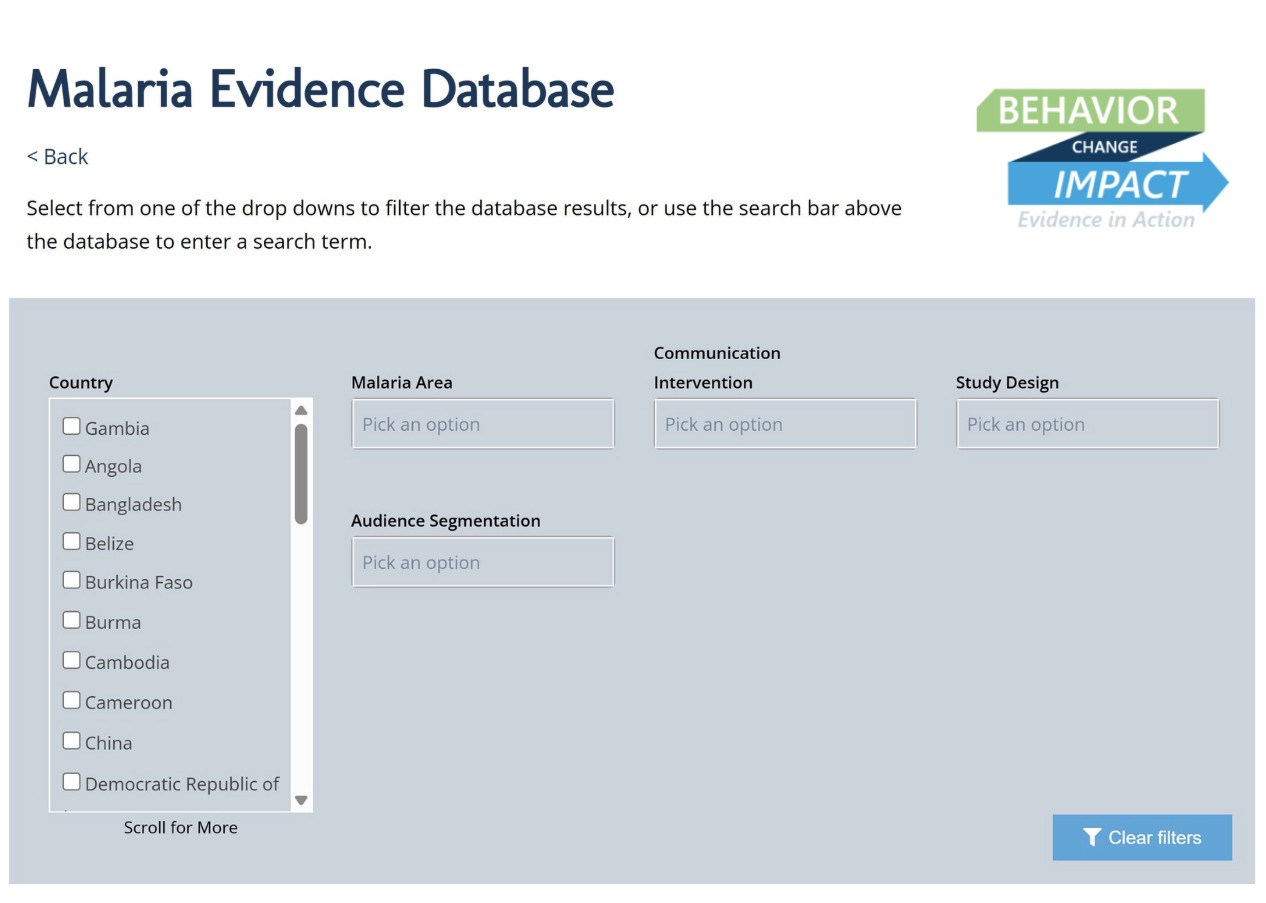Screen dimensions: 1266x903
Task: Click the country list scrollbar thumb
Action: [x=301, y=474]
